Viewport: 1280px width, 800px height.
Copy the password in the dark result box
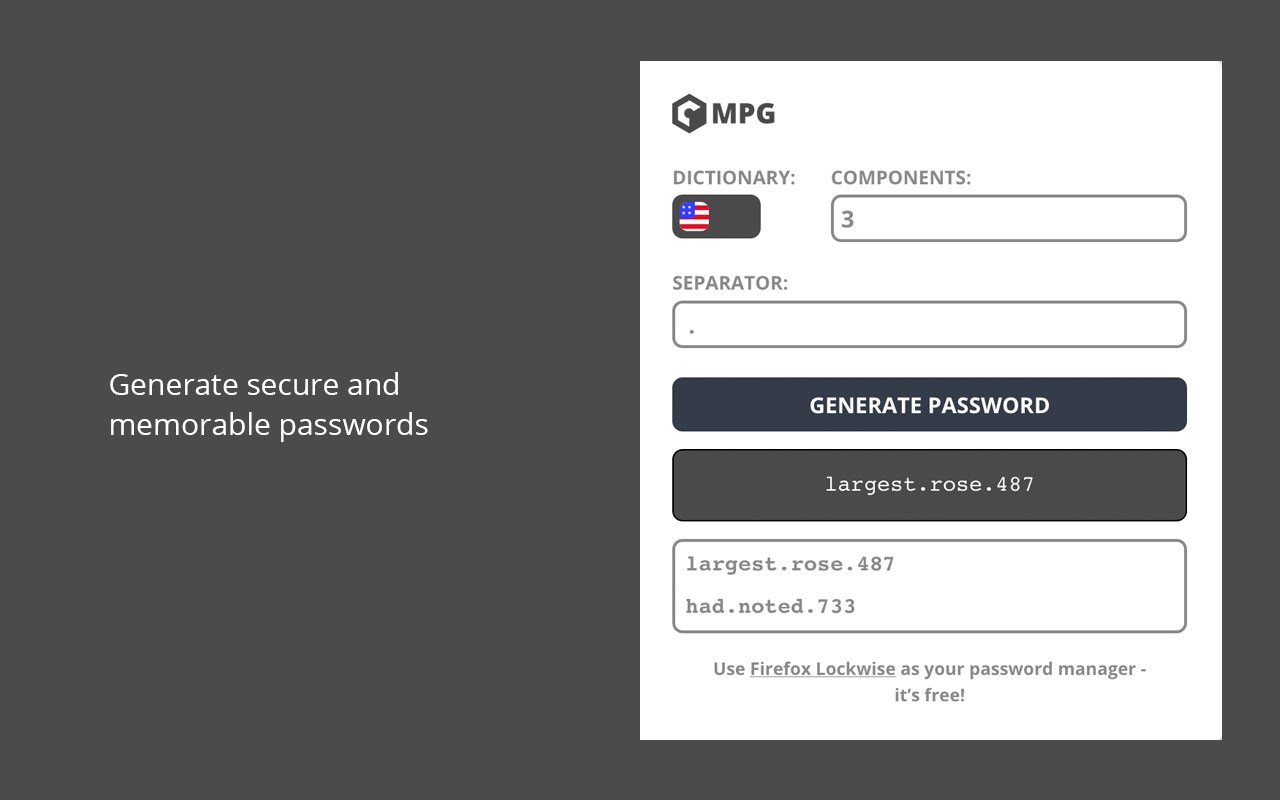pyautogui.click(x=929, y=485)
